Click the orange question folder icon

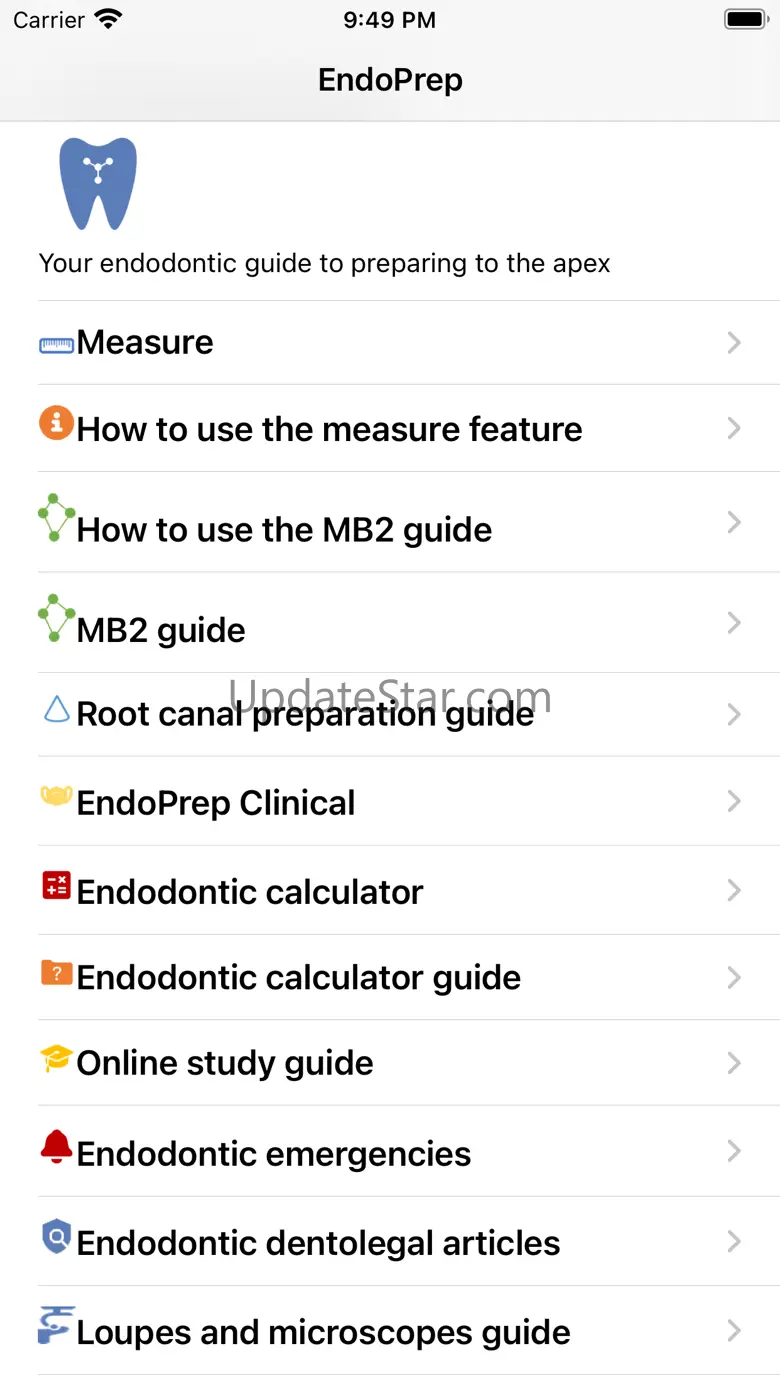[56, 971]
